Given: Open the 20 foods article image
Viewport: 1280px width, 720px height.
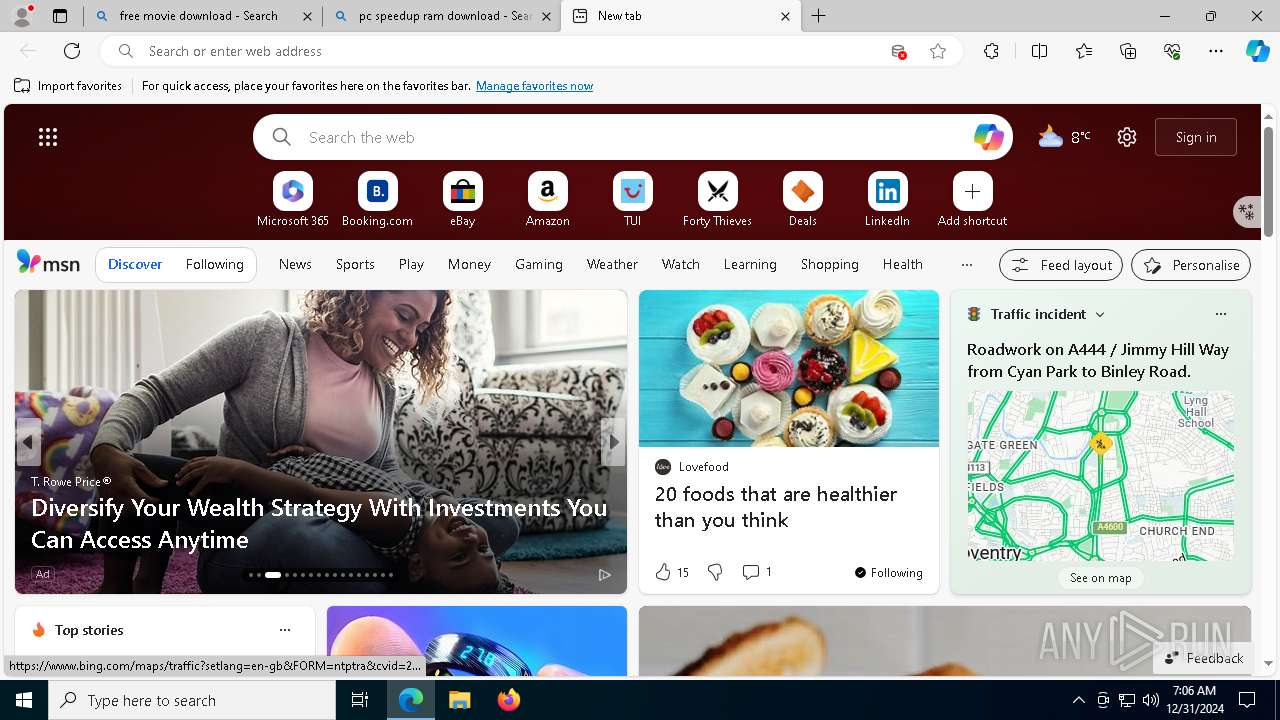Looking at the screenshot, I should (789, 368).
